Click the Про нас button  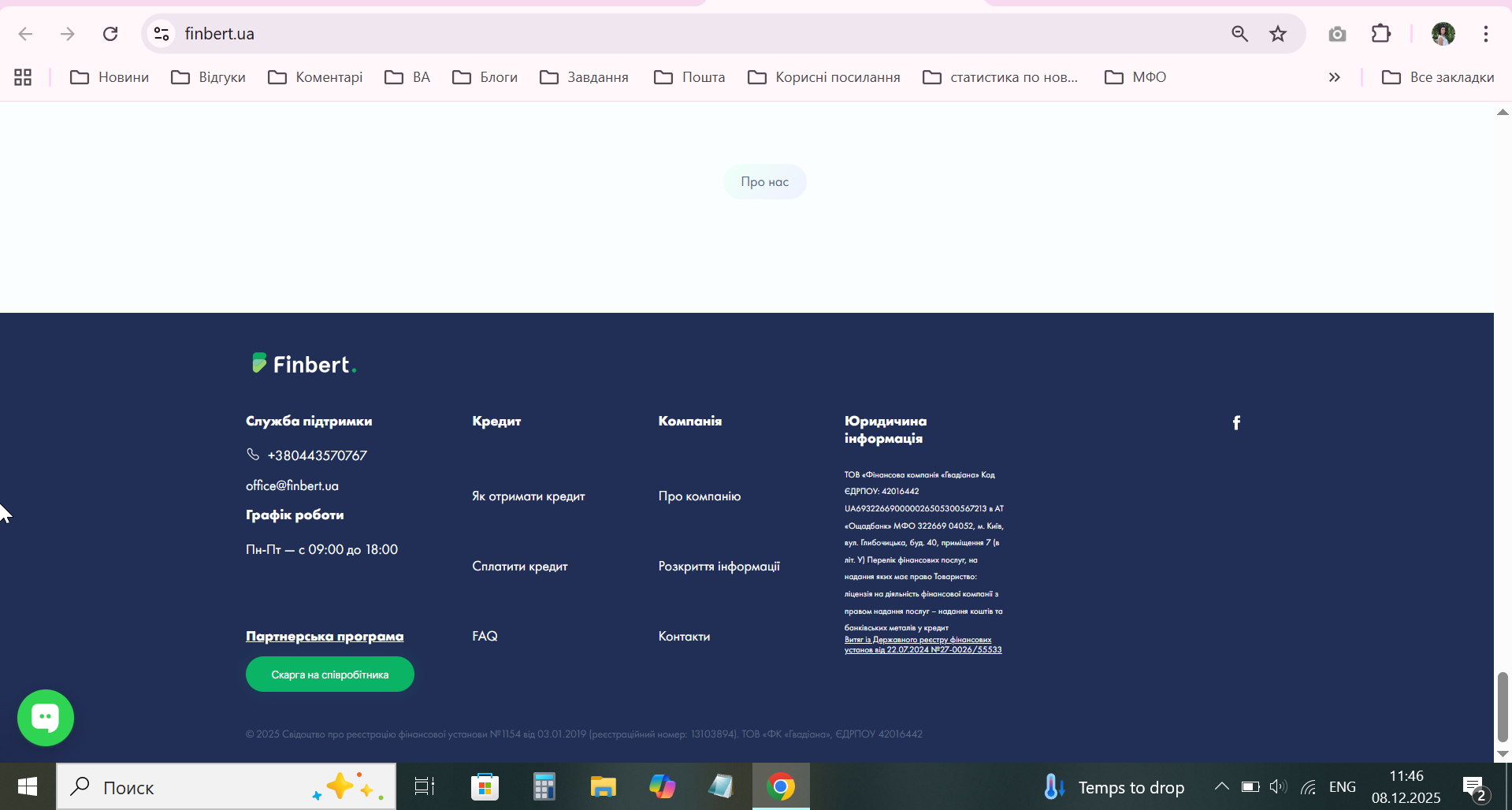(x=765, y=182)
